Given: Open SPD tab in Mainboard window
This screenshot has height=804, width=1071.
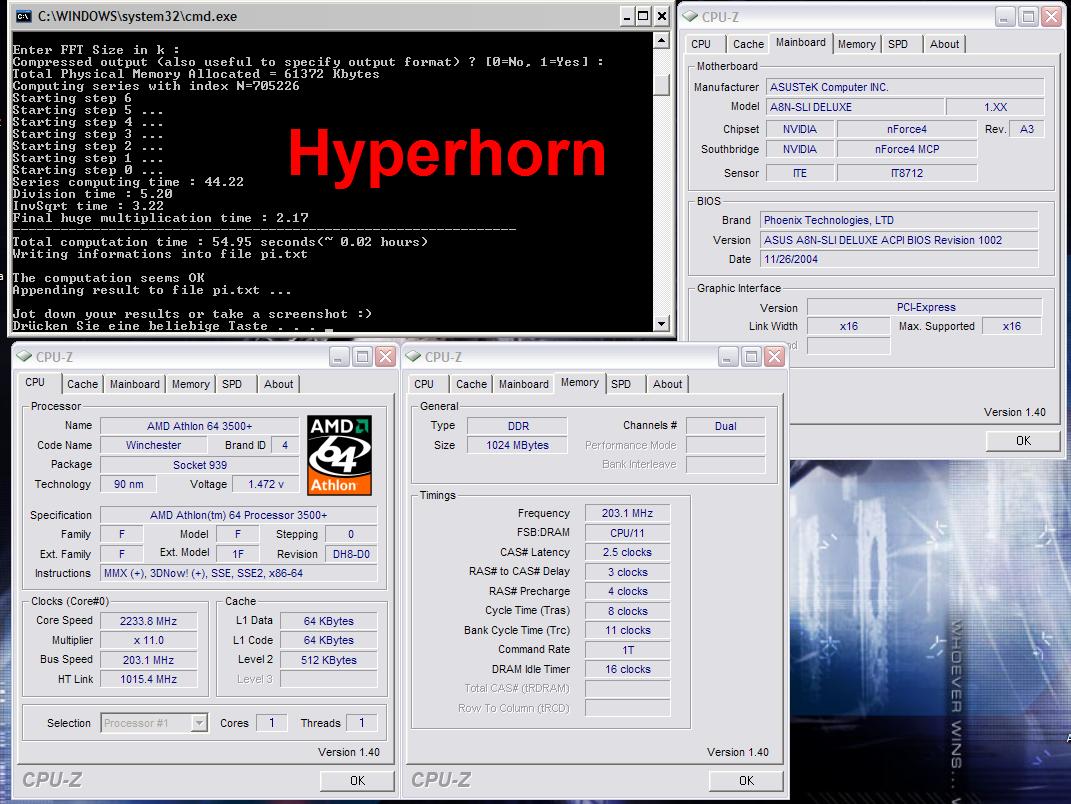Looking at the screenshot, I should pos(898,44).
